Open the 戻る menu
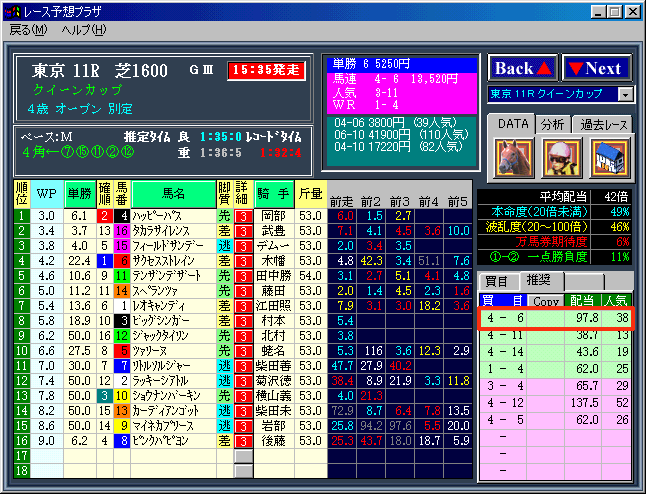Viewport: 646px width, 494px height. click(x=27, y=29)
